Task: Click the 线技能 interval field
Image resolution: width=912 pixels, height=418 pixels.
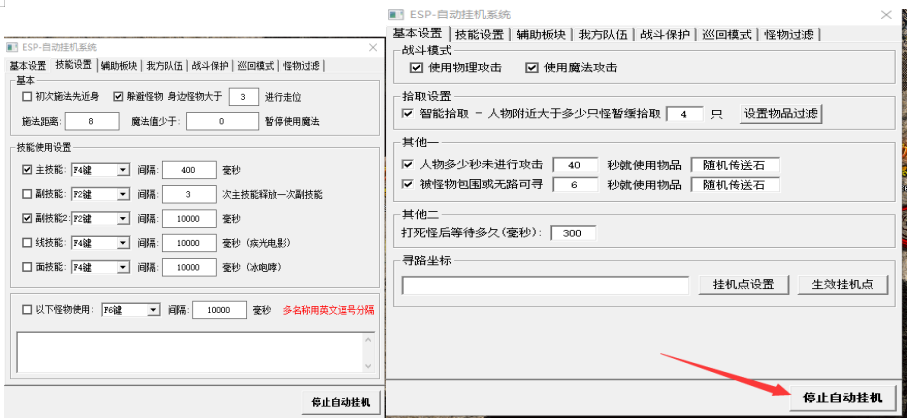Action: tap(188, 243)
